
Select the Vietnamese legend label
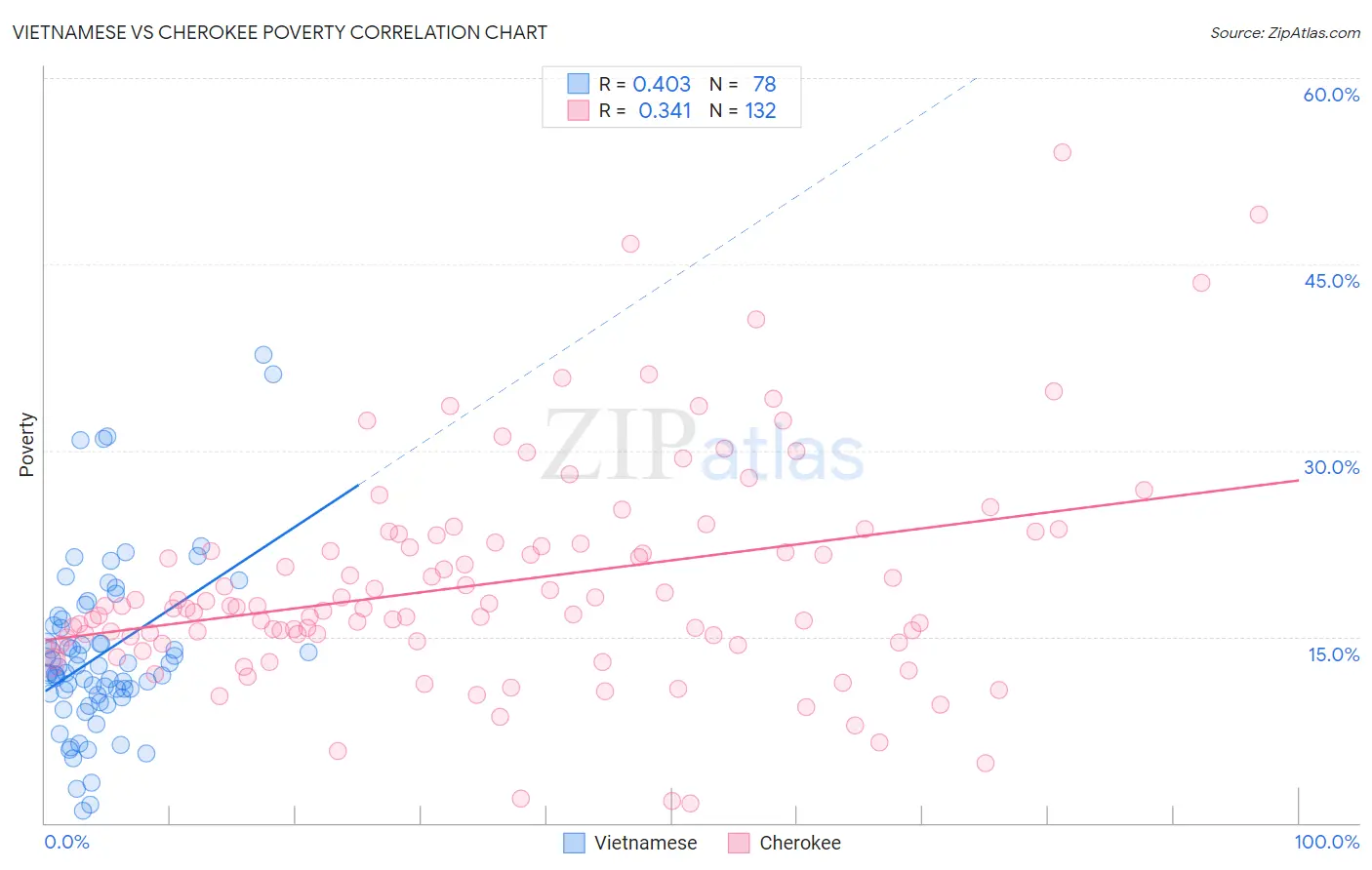point(646,843)
